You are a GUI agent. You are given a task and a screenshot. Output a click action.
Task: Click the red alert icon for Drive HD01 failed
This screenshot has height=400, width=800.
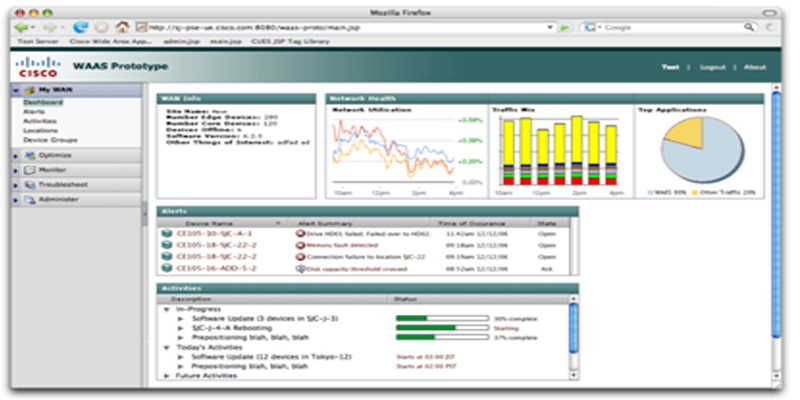tap(300, 234)
